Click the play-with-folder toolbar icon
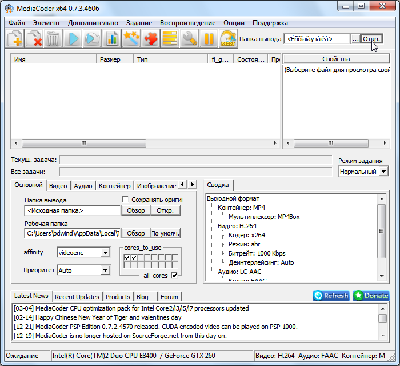 click(92, 39)
